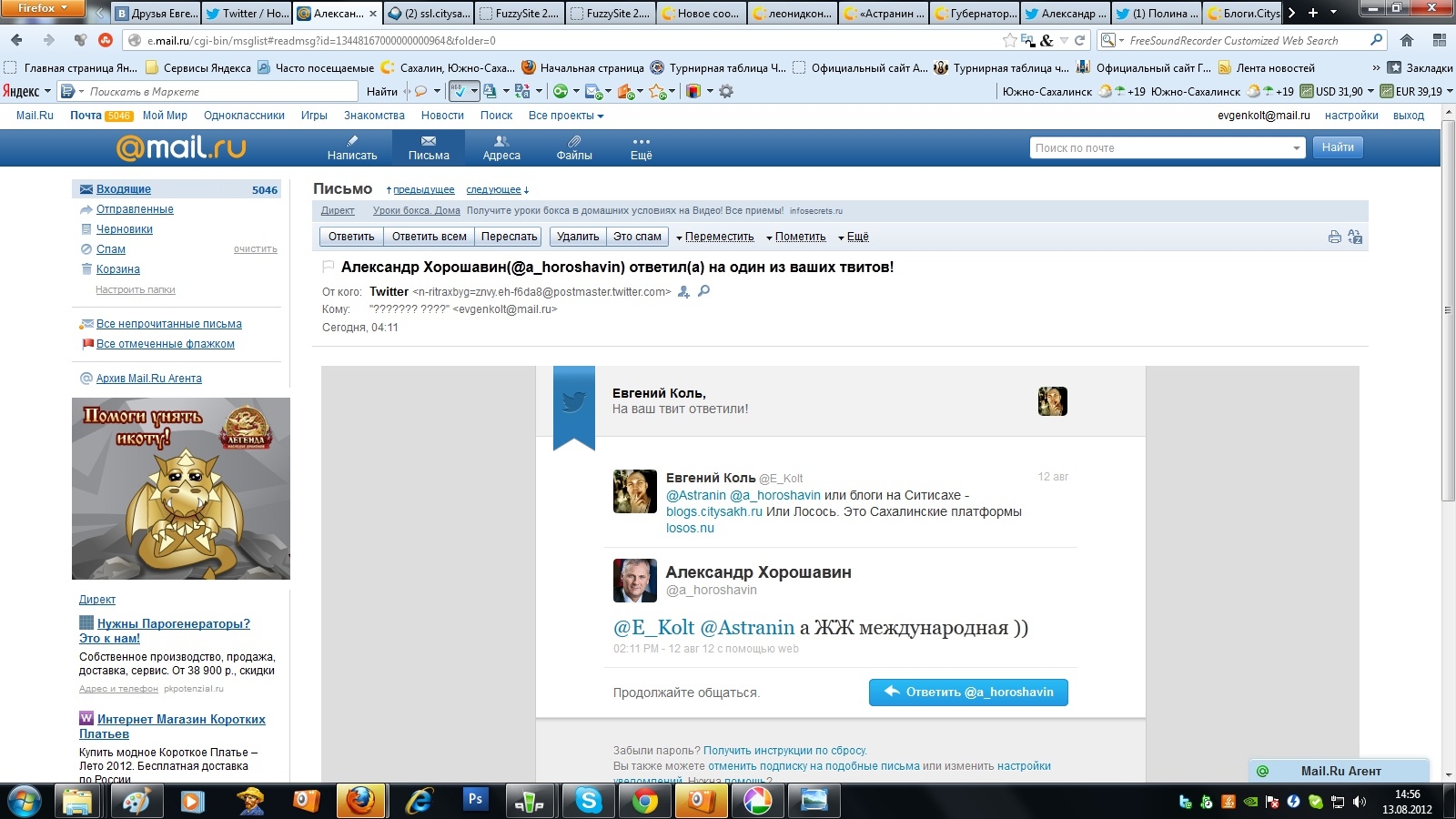Open Все непрочитанные письма link
Screen dimensions: 1456x819
[169, 324]
